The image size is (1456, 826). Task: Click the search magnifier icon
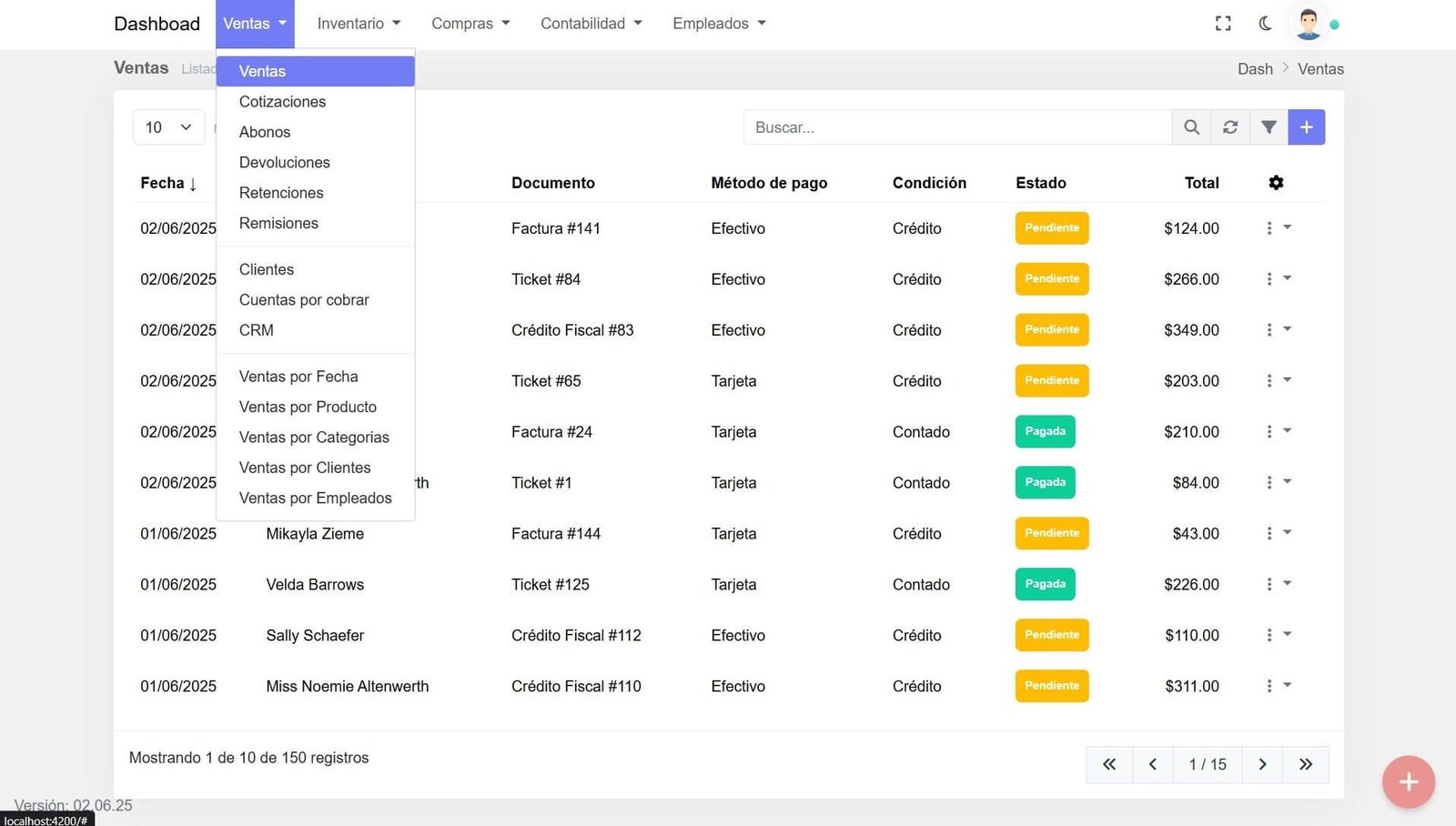pos(1191,127)
